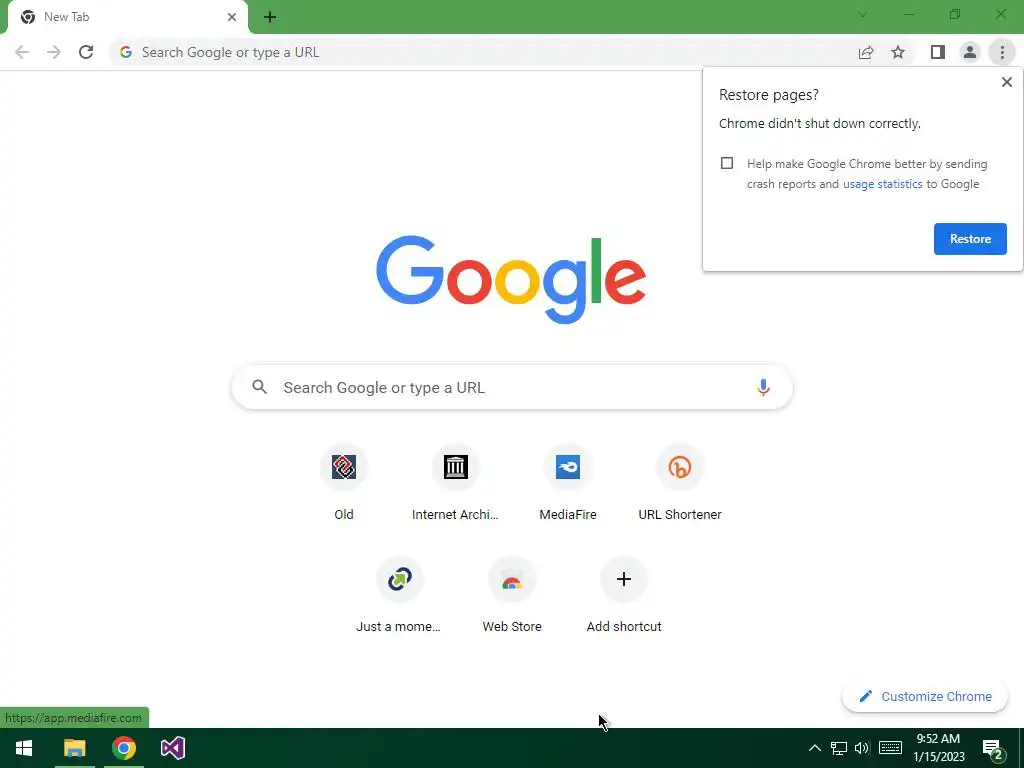Click the Restore button
The width and height of the screenshot is (1024, 768).
pos(970,239)
